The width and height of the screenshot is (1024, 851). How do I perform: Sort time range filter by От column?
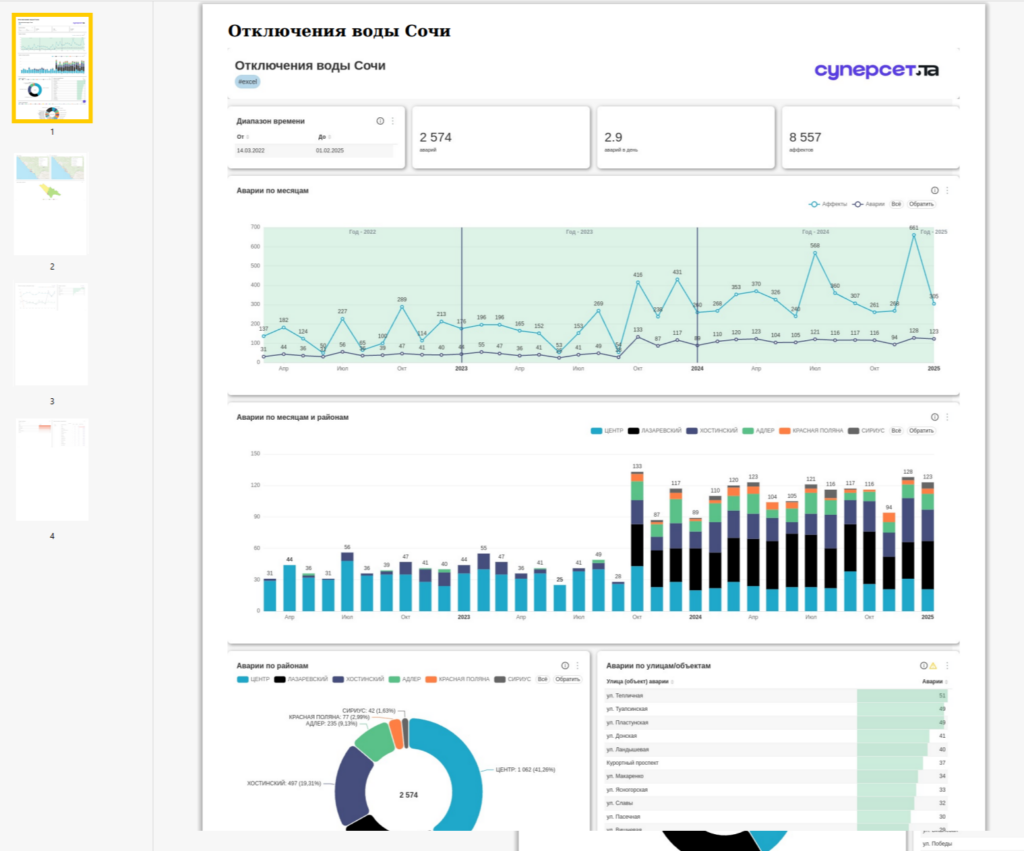pyautogui.click(x=243, y=137)
